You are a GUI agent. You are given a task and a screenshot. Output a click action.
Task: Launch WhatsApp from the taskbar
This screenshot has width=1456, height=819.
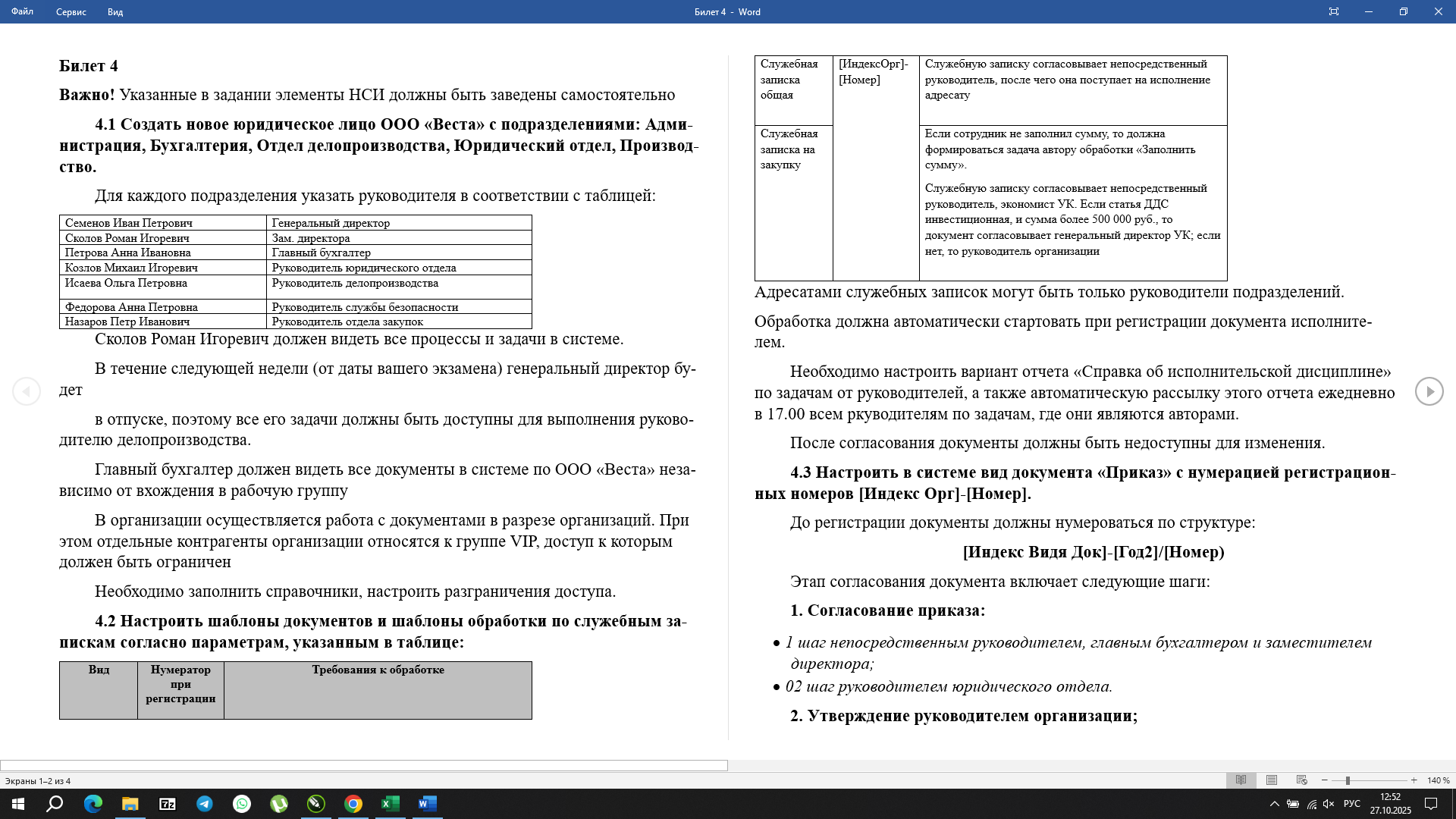[x=242, y=805]
